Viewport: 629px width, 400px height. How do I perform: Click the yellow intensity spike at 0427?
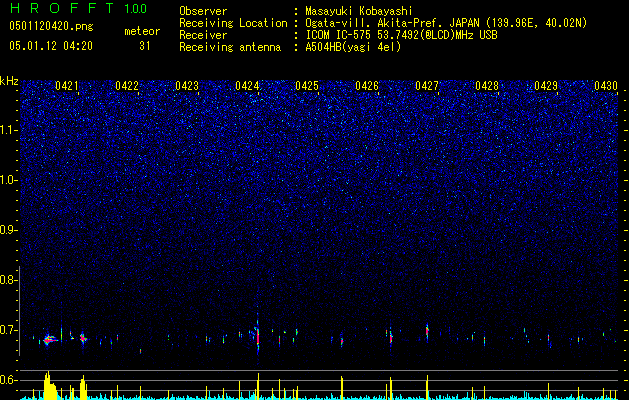427,387
